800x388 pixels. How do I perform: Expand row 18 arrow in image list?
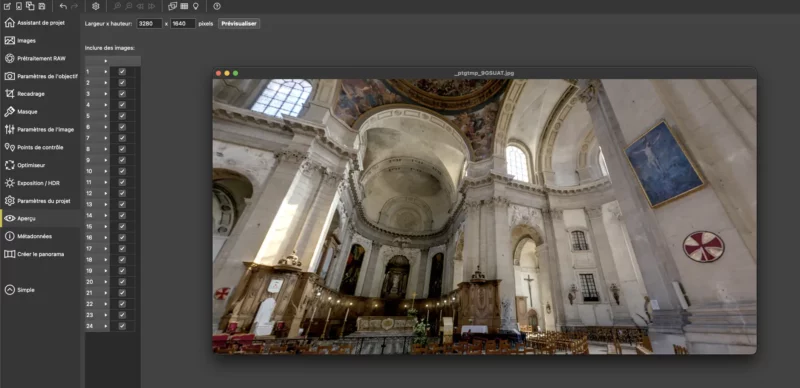click(x=106, y=259)
